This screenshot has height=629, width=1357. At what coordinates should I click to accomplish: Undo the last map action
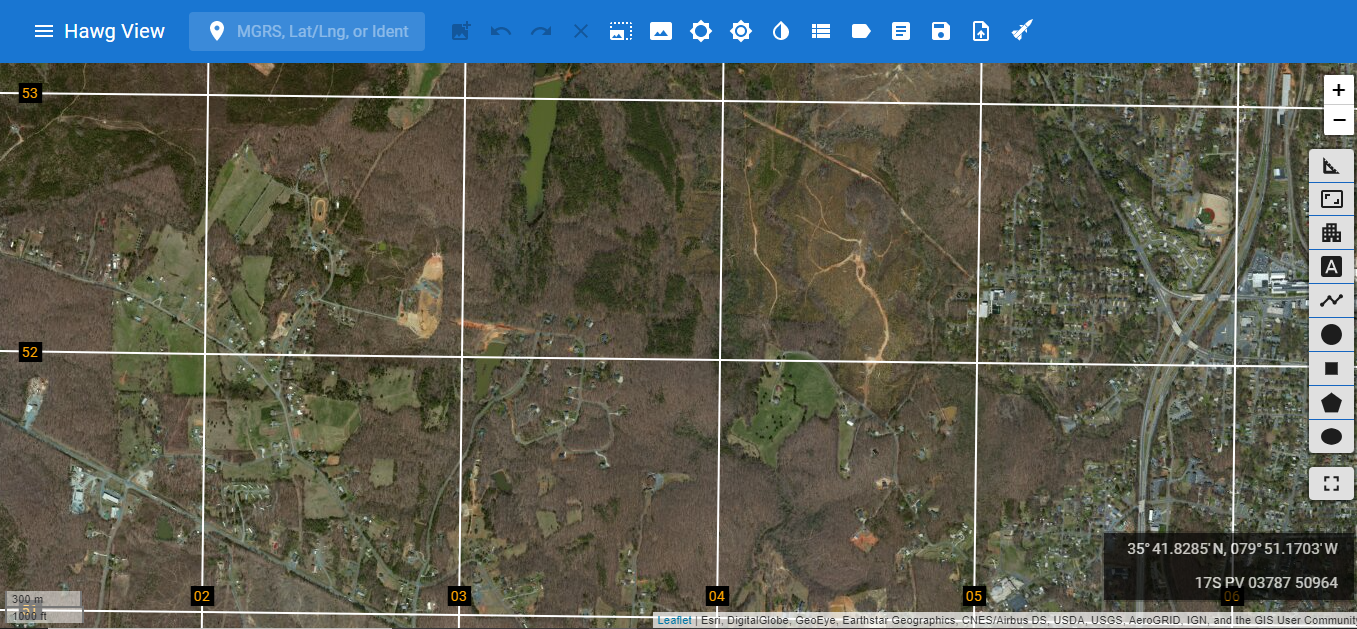point(500,31)
